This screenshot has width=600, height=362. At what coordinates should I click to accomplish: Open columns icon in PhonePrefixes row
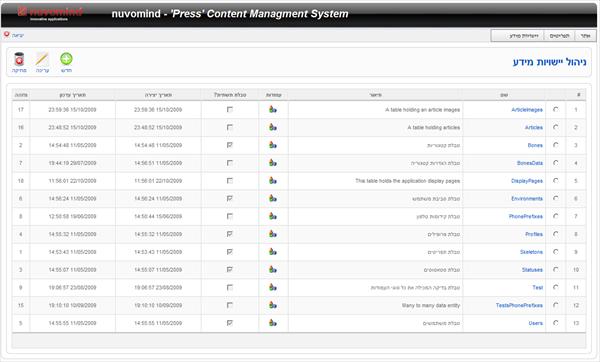272,216
